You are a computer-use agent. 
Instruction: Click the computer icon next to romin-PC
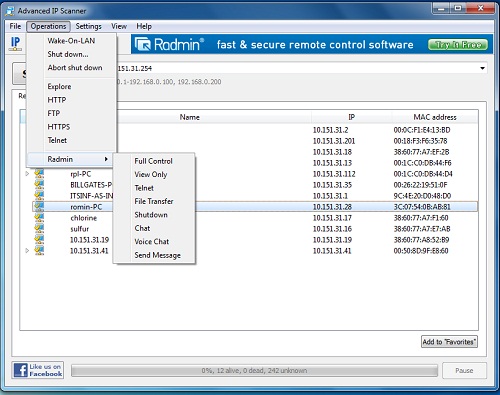click(x=39, y=206)
